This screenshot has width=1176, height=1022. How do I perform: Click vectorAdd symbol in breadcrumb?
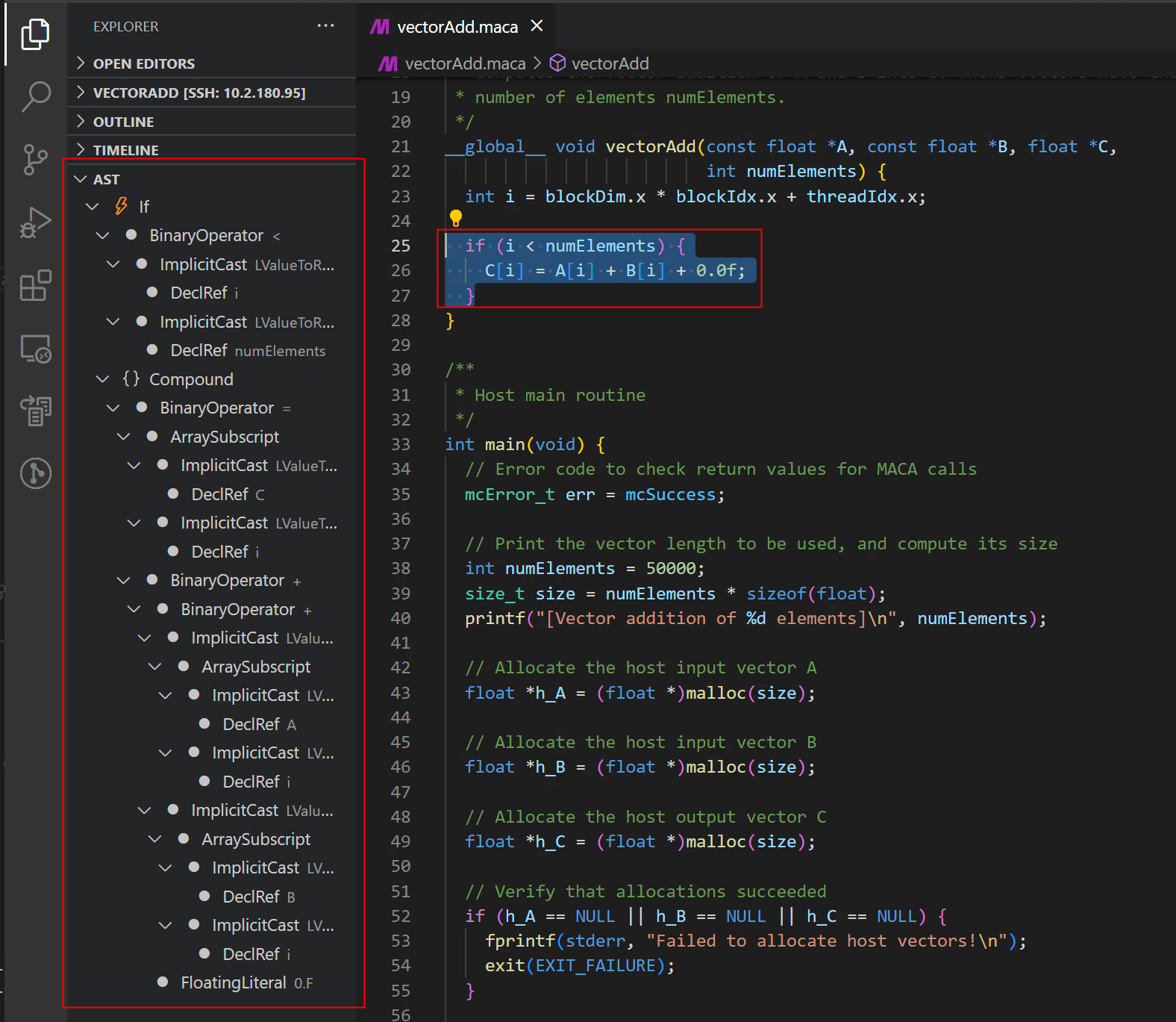click(x=609, y=63)
